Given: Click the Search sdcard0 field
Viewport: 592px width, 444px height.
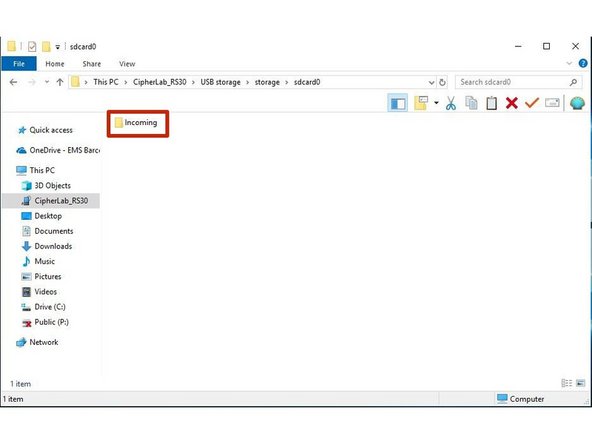Looking at the screenshot, I should tap(518, 82).
